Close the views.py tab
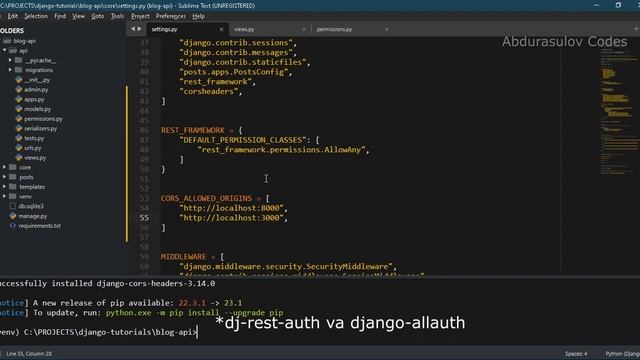 (x=304, y=29)
